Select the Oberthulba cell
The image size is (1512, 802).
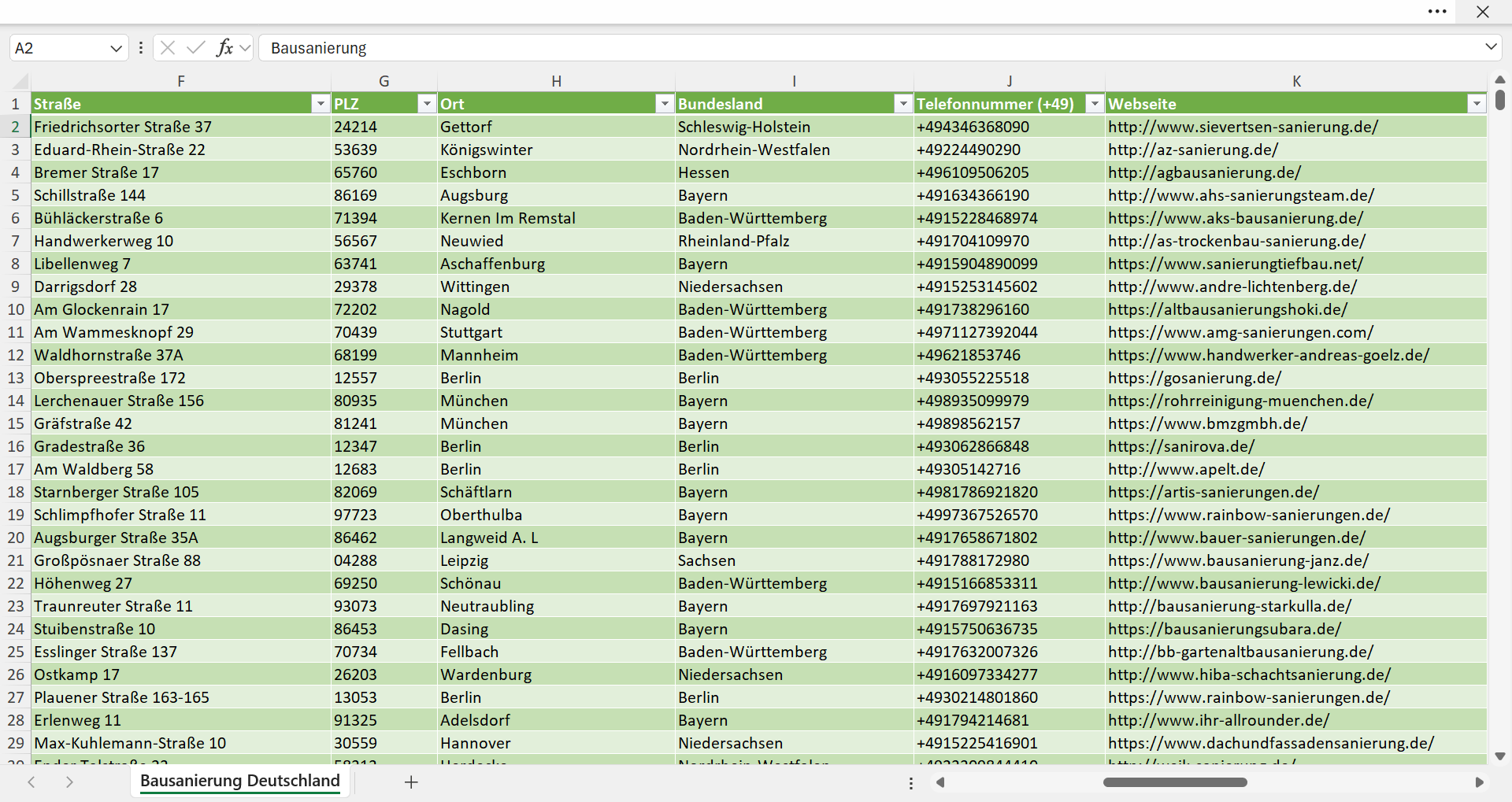pyautogui.click(x=556, y=515)
